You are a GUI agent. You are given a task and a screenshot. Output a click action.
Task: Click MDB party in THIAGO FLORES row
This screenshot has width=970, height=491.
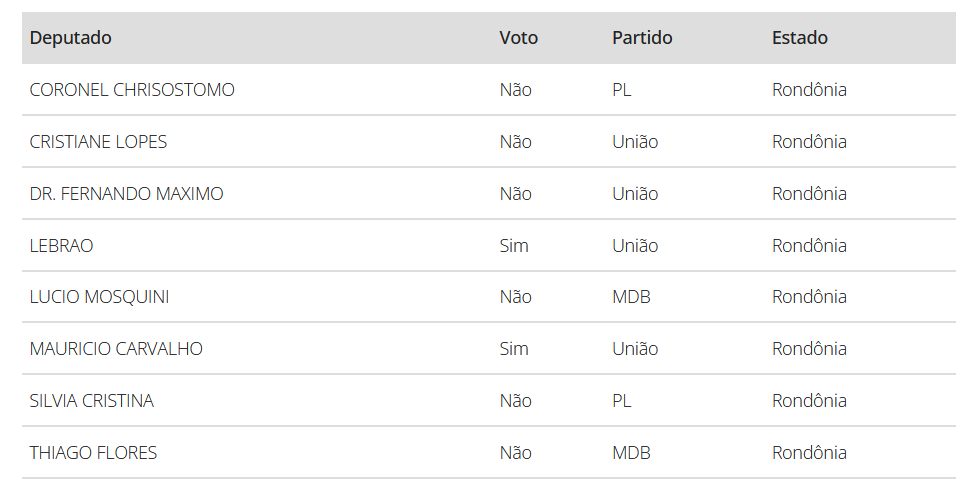pos(631,453)
